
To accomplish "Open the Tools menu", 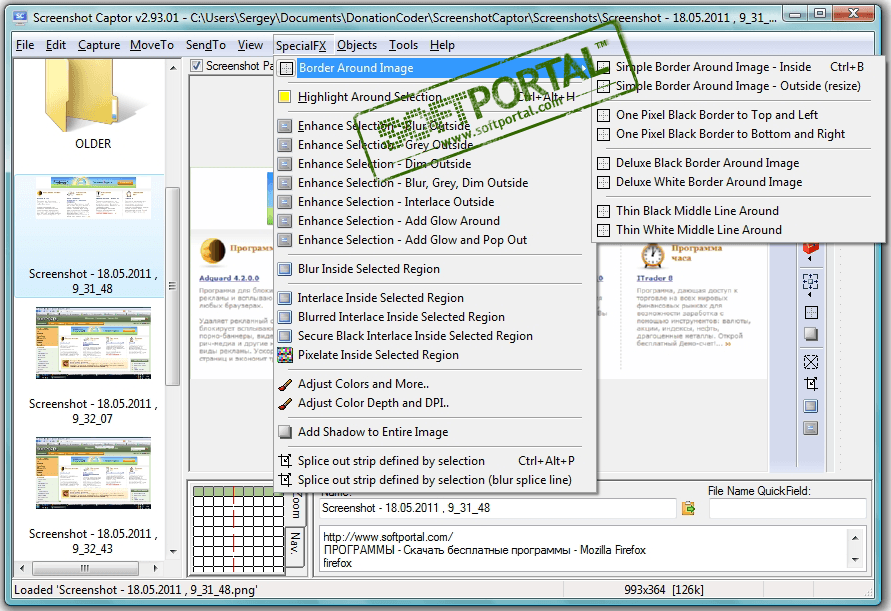I will point(403,45).
